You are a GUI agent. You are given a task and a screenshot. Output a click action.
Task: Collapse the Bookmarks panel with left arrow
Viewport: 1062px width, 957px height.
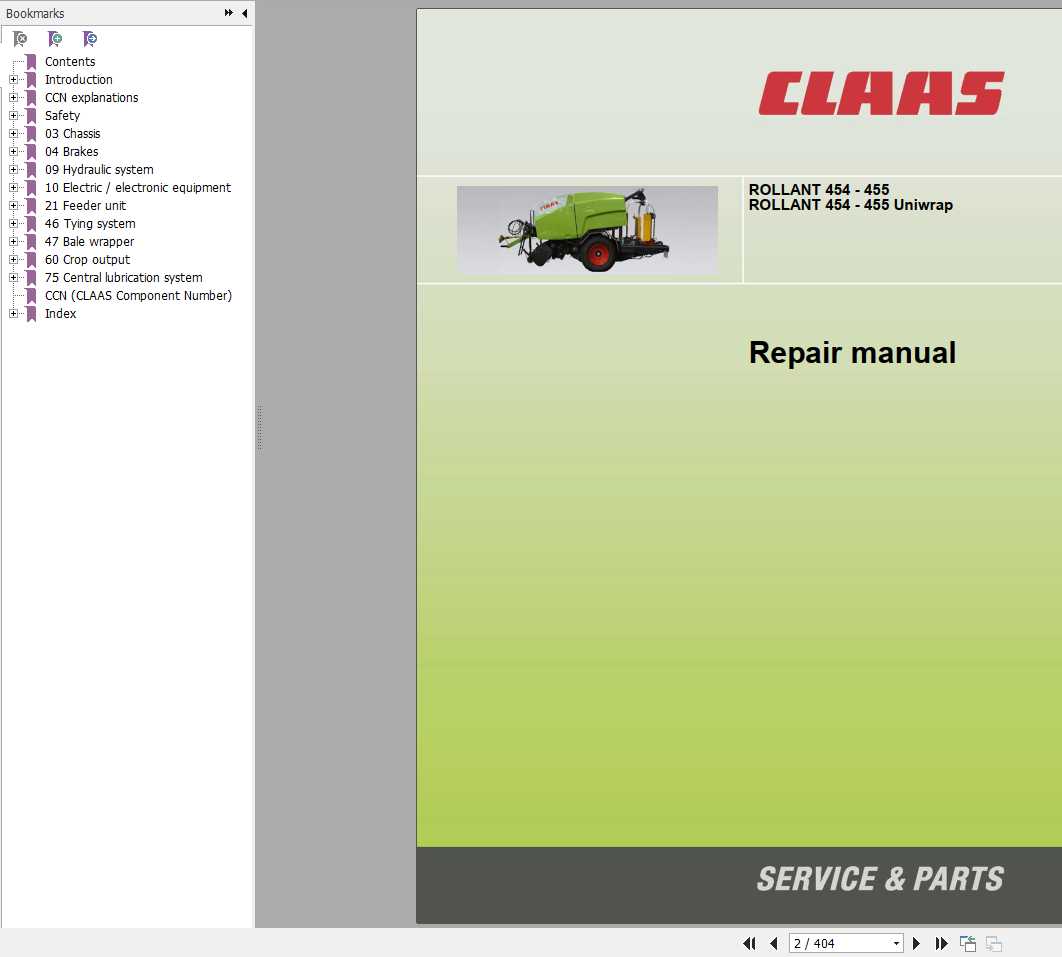click(x=245, y=13)
